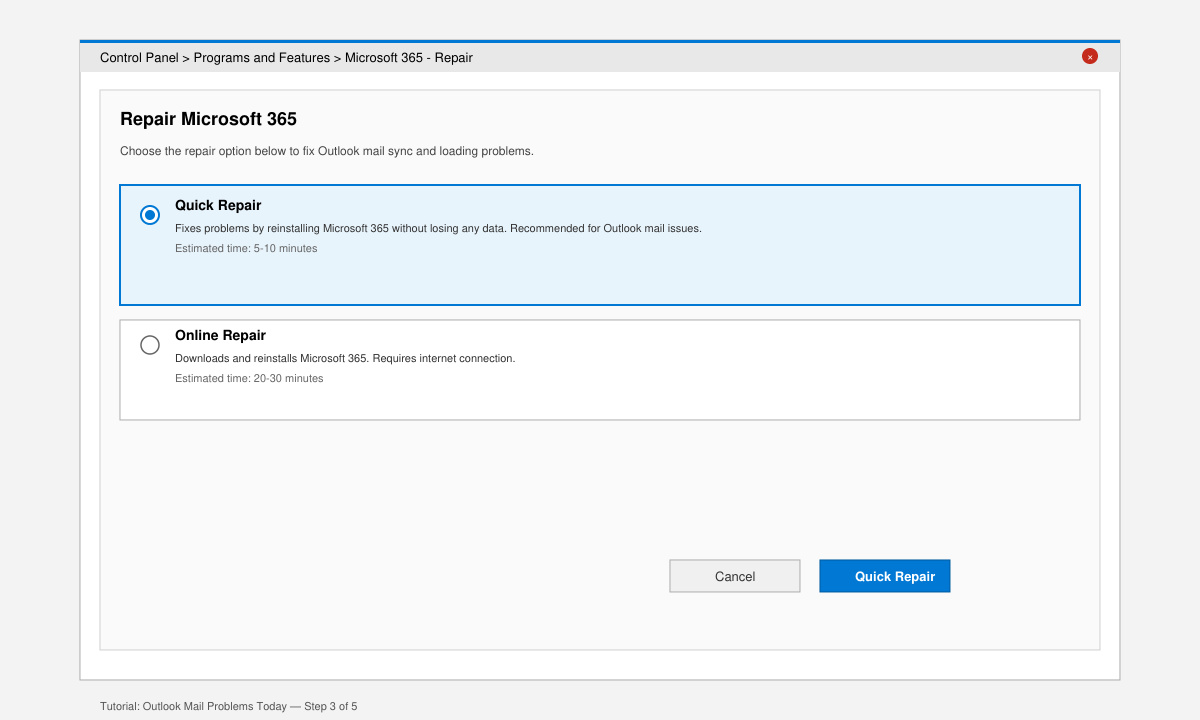This screenshot has width=1200, height=720.
Task: Click the 'Repair Microsoft 365' heading
Action: coord(208,119)
